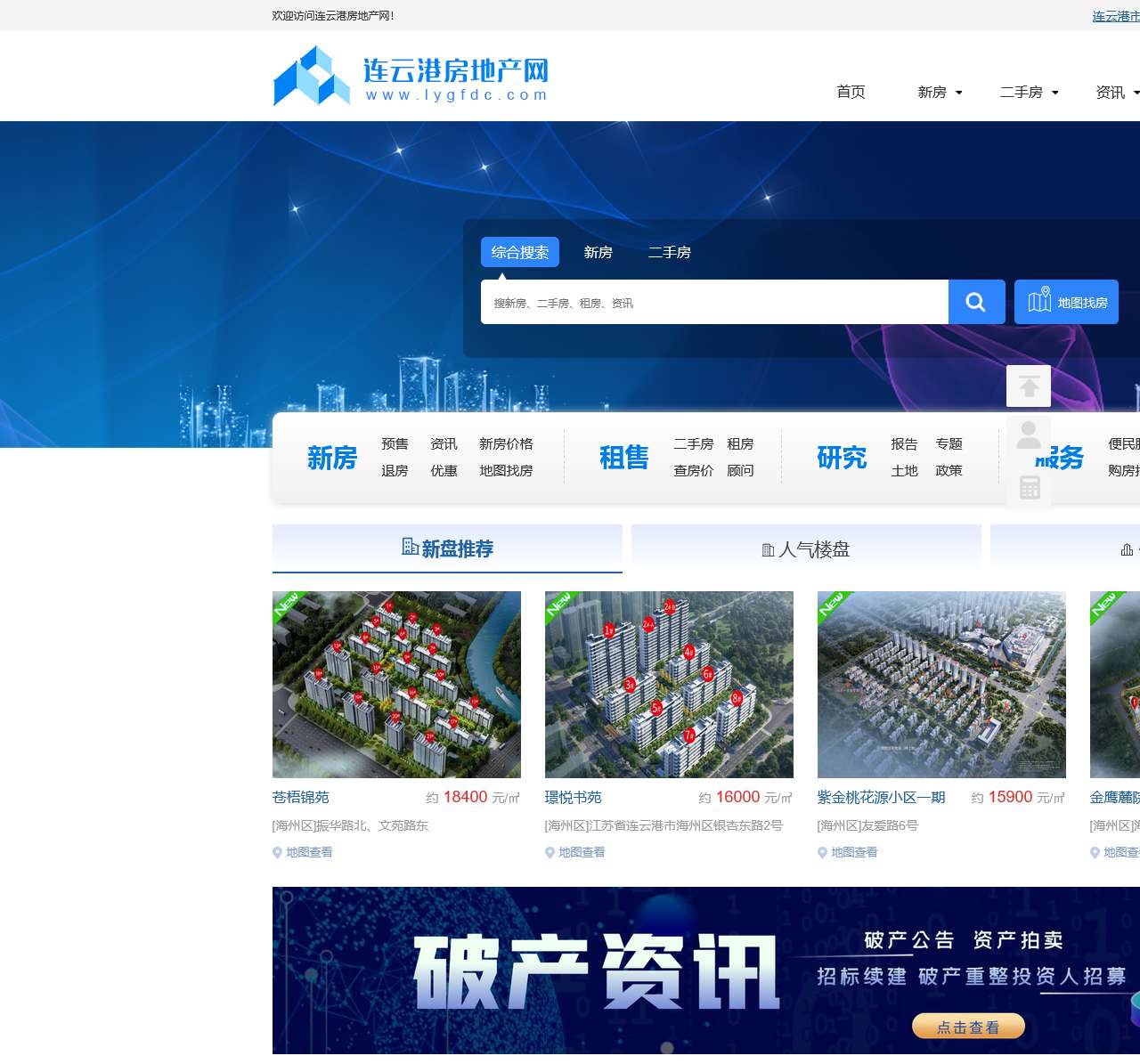
Task: Click map pin icon under 璟悦书苑
Action: pyautogui.click(x=550, y=852)
